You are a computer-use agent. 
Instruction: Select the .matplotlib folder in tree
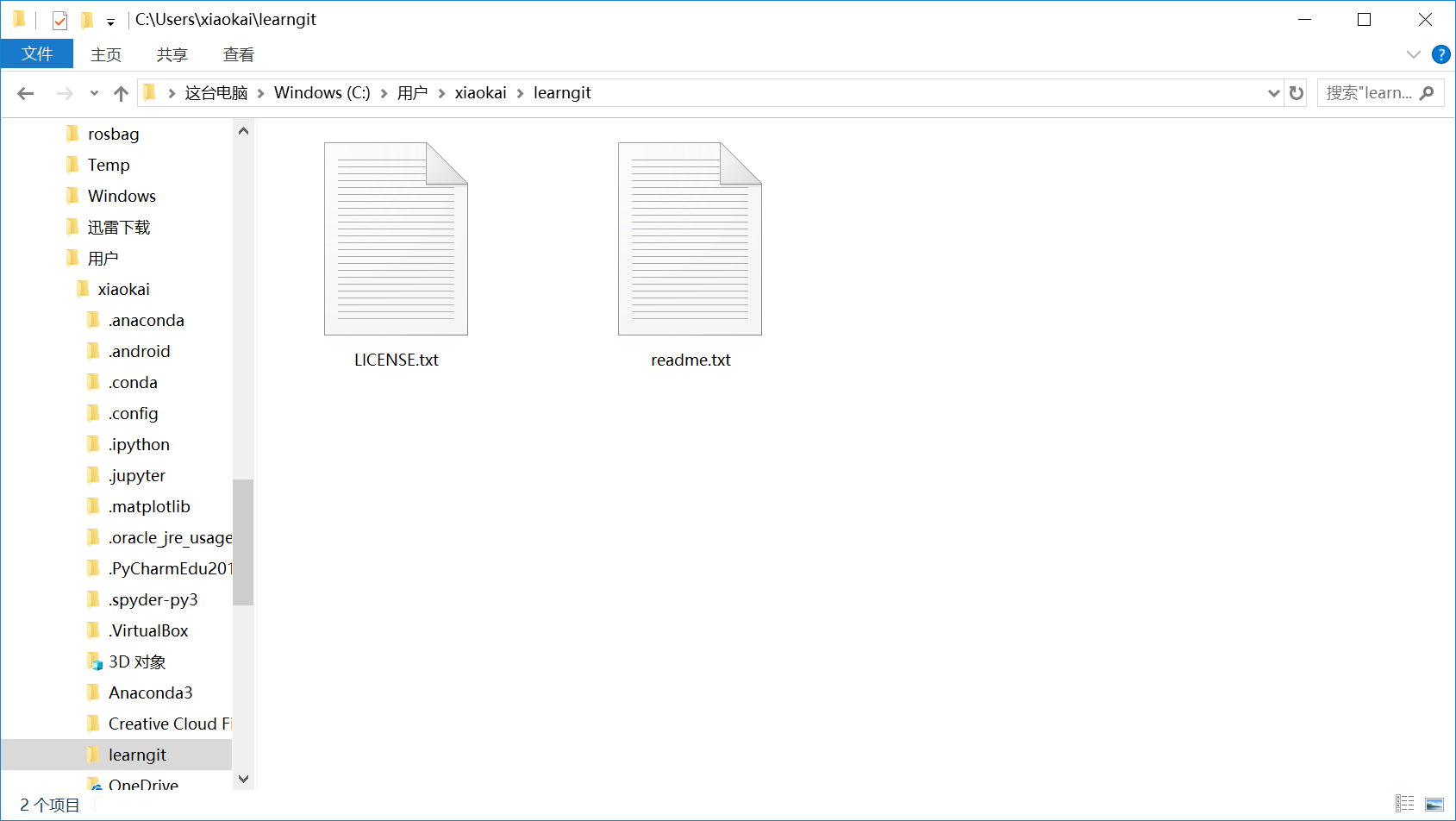(149, 506)
